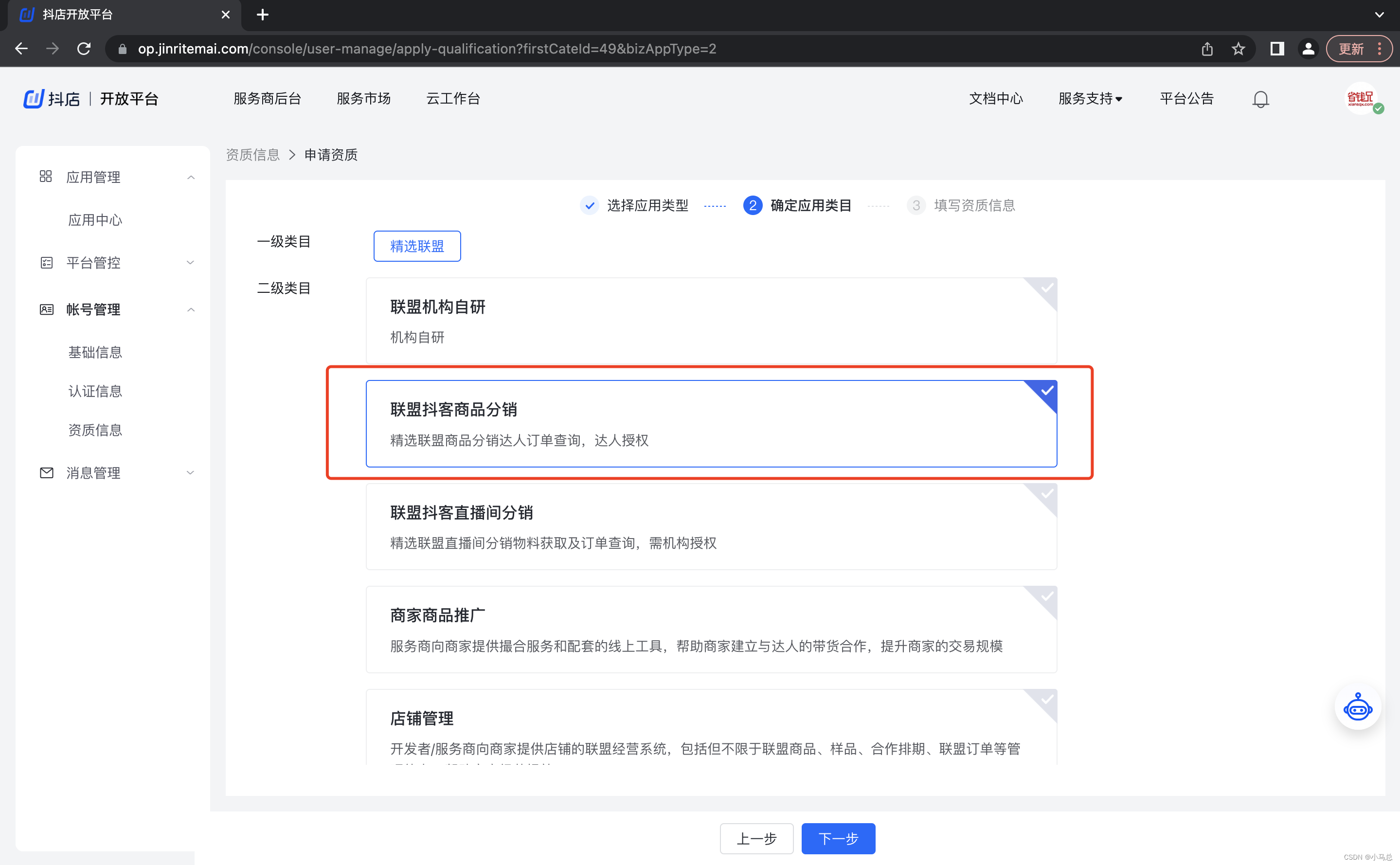
Task: Select the 联盟抖客直播间分销 category card
Action: (x=711, y=526)
